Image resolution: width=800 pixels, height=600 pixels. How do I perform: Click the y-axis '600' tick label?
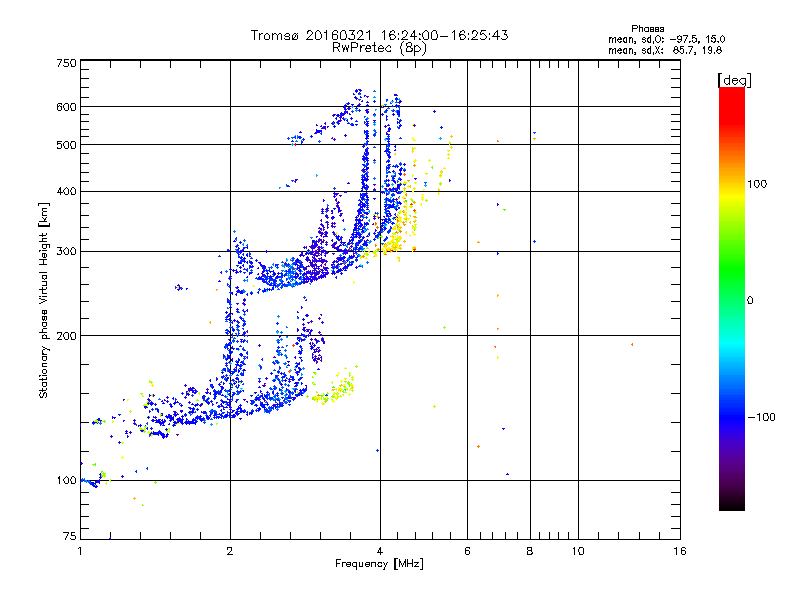pos(66,107)
